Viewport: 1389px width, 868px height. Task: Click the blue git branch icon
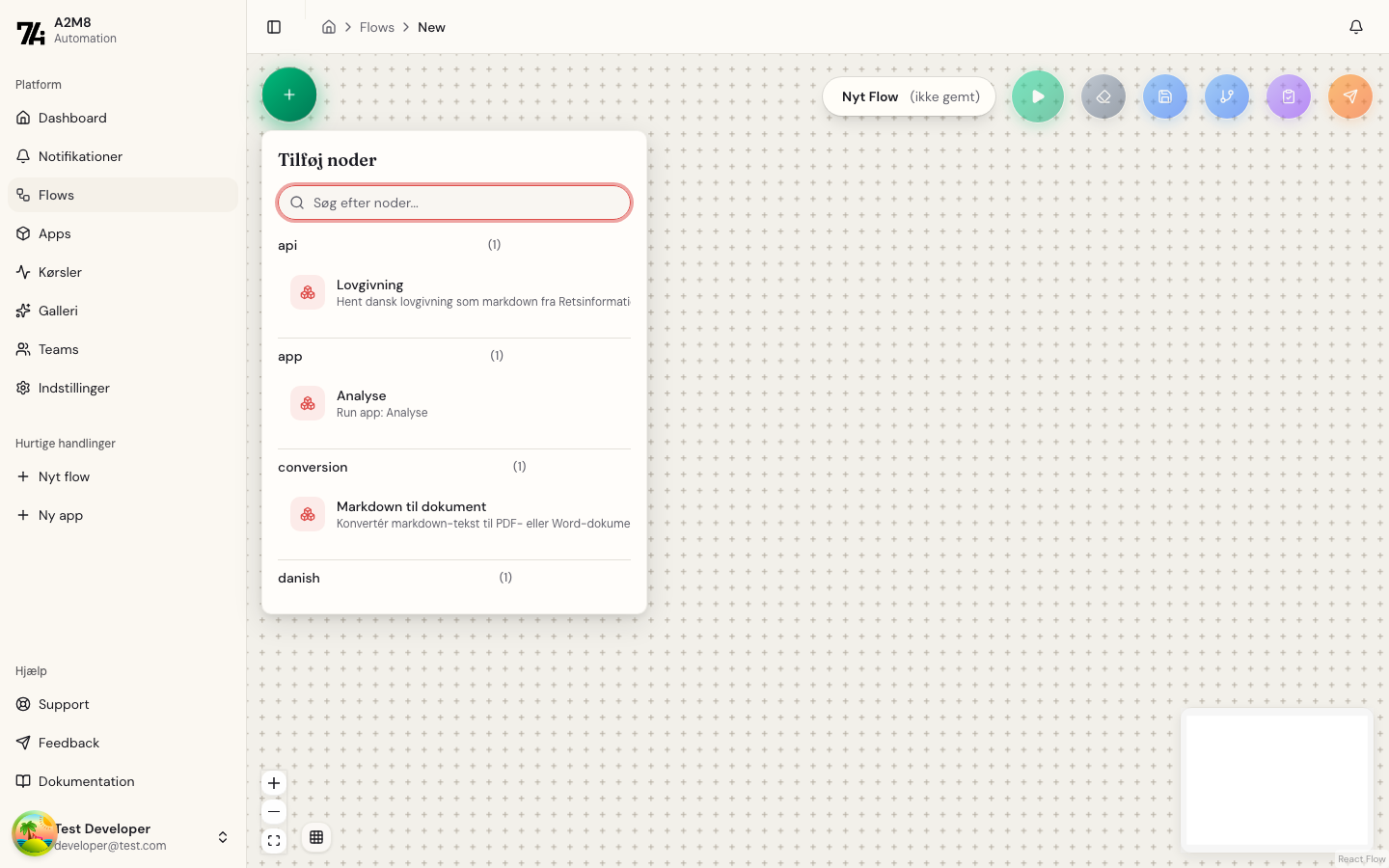pos(1227,96)
